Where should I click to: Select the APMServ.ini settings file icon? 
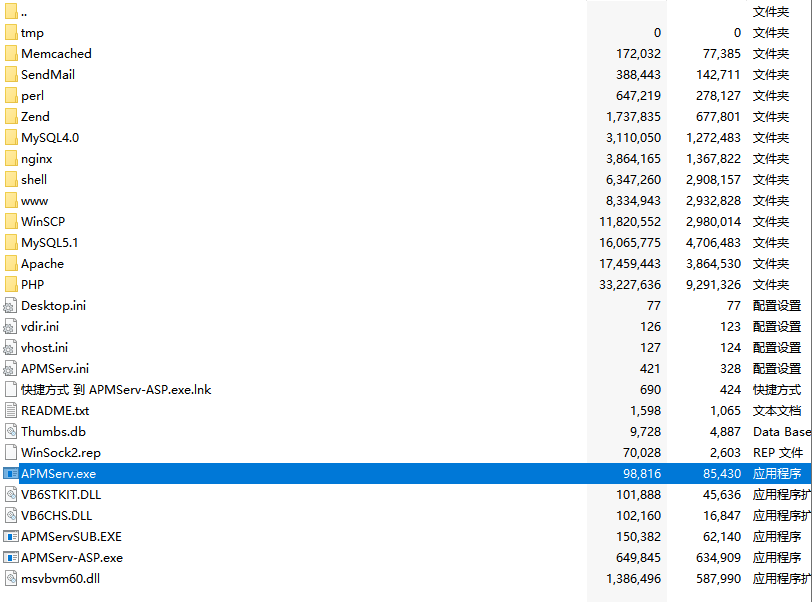tap(10, 368)
